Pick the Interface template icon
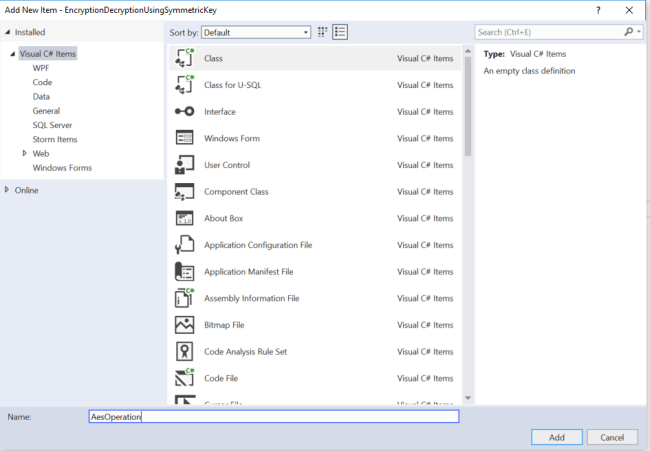Image resolution: width=650 pixels, height=451 pixels. [x=184, y=111]
